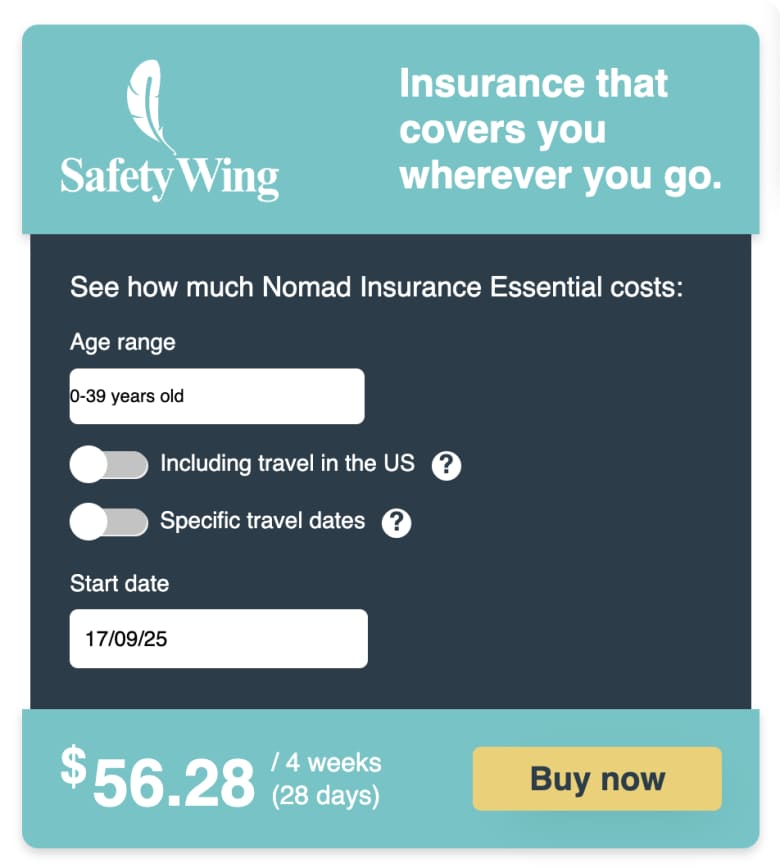Screen dimensions: 780x868
Task: Enable the Specific travel dates switch
Action: (109, 522)
